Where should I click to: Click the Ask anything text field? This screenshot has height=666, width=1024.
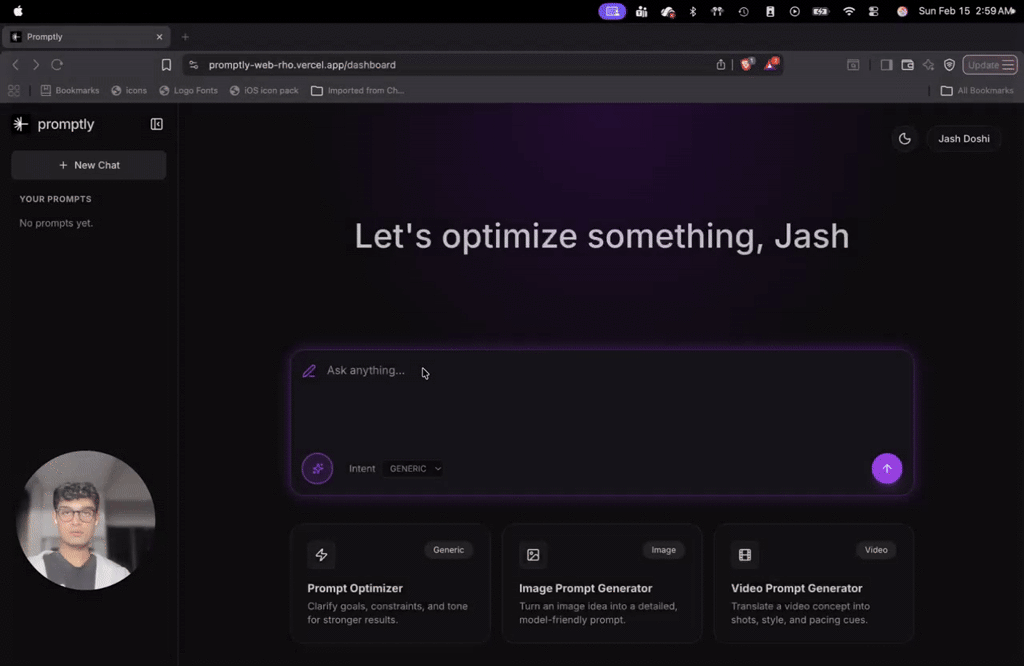(600, 400)
